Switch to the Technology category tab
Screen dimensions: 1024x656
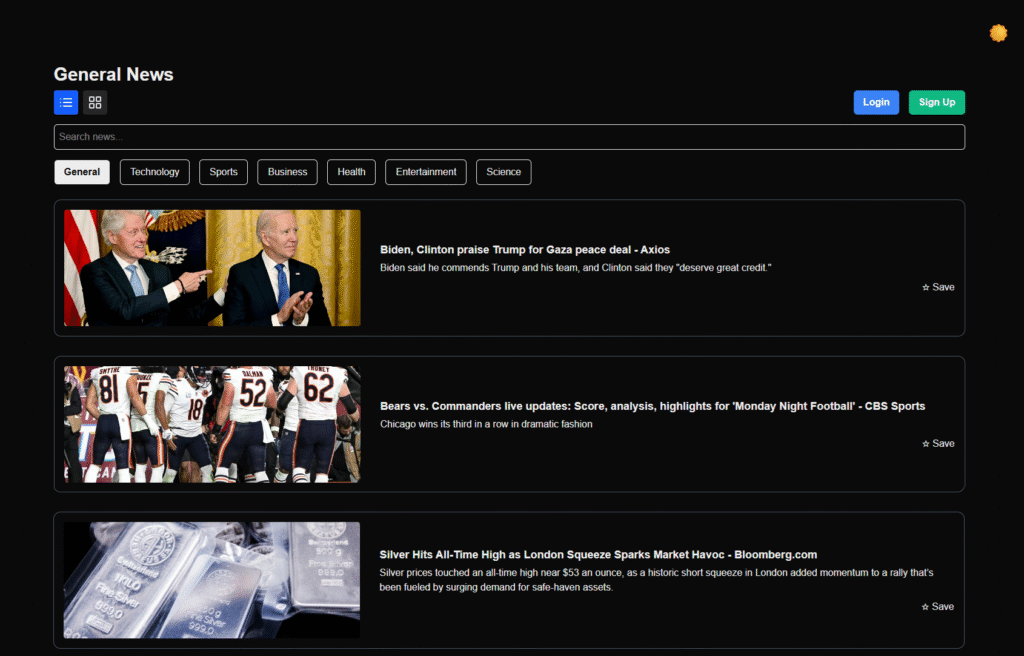coord(154,171)
